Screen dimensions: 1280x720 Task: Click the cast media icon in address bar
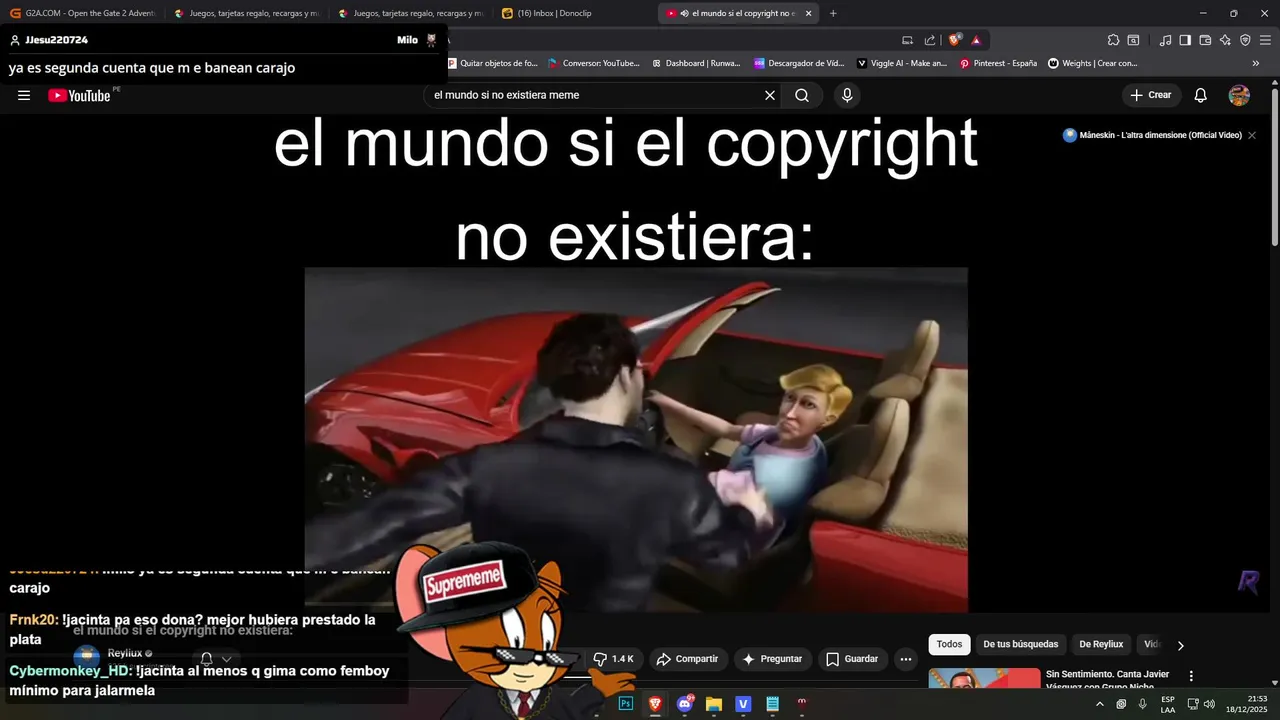pos(907,40)
